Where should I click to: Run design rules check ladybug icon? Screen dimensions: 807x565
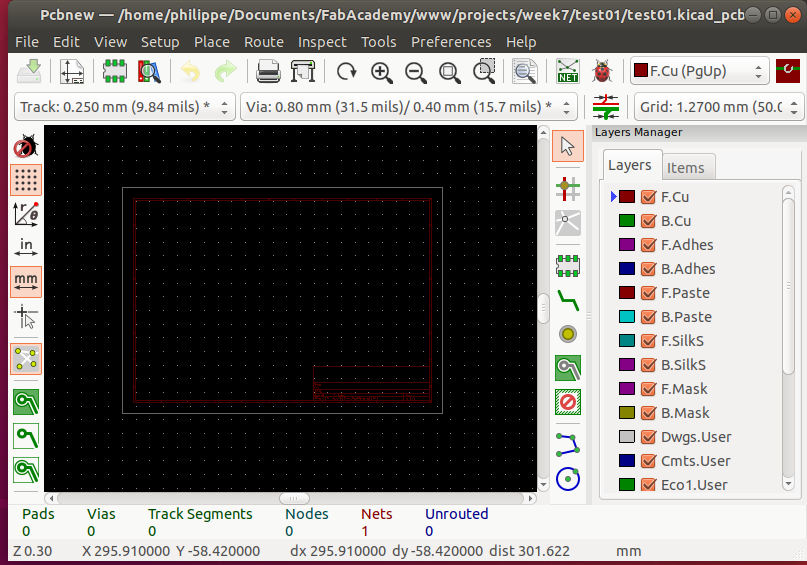[602, 71]
